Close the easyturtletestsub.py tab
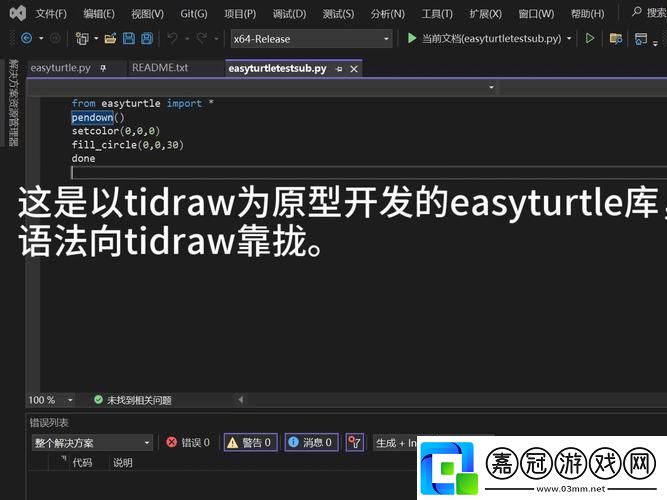This screenshot has height=500, width=667. 354,69
